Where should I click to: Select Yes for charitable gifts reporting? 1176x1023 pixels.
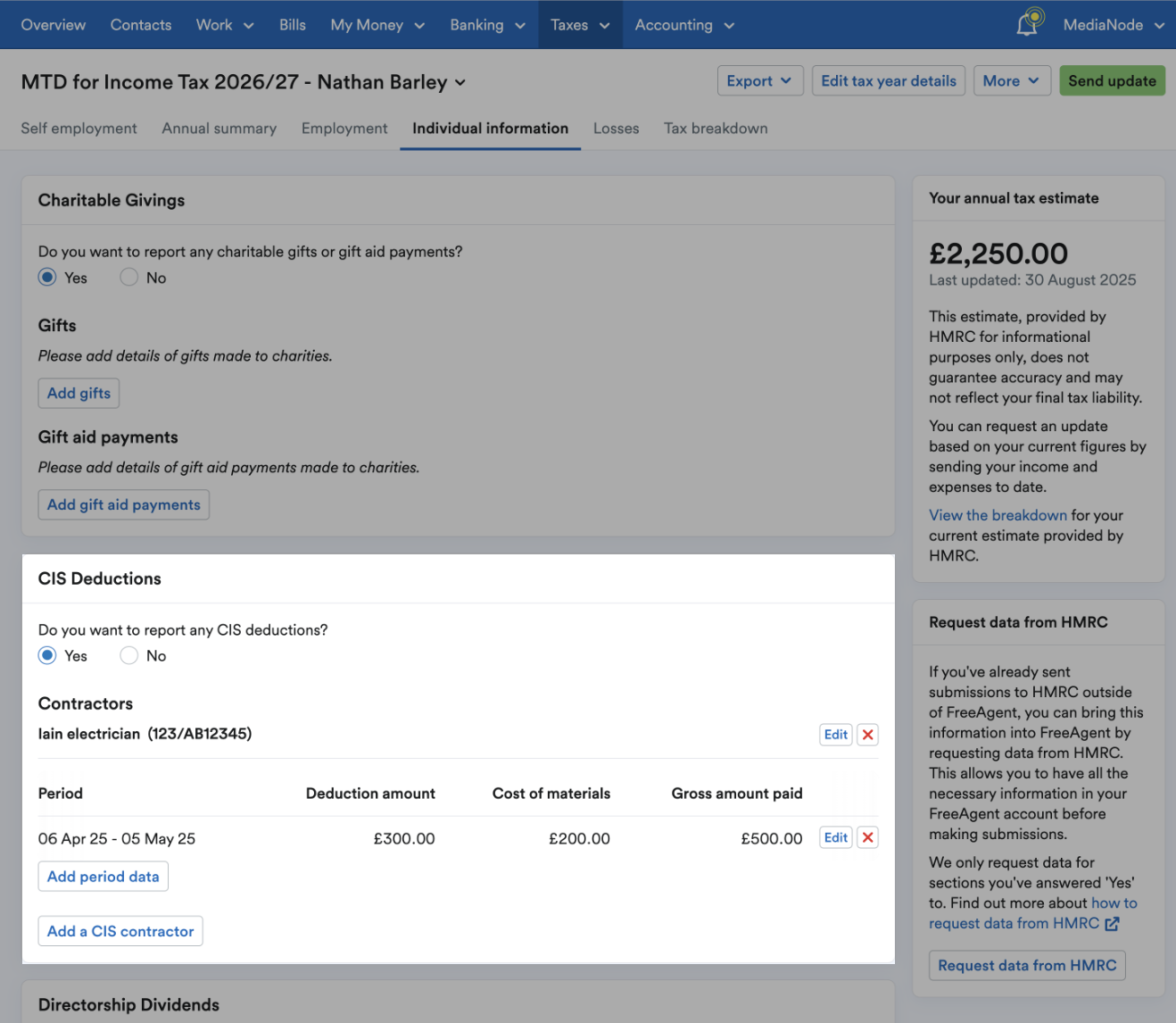pos(47,278)
